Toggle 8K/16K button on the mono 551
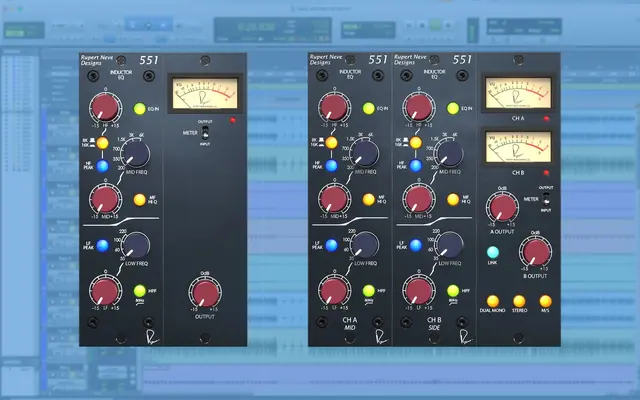 point(102,143)
